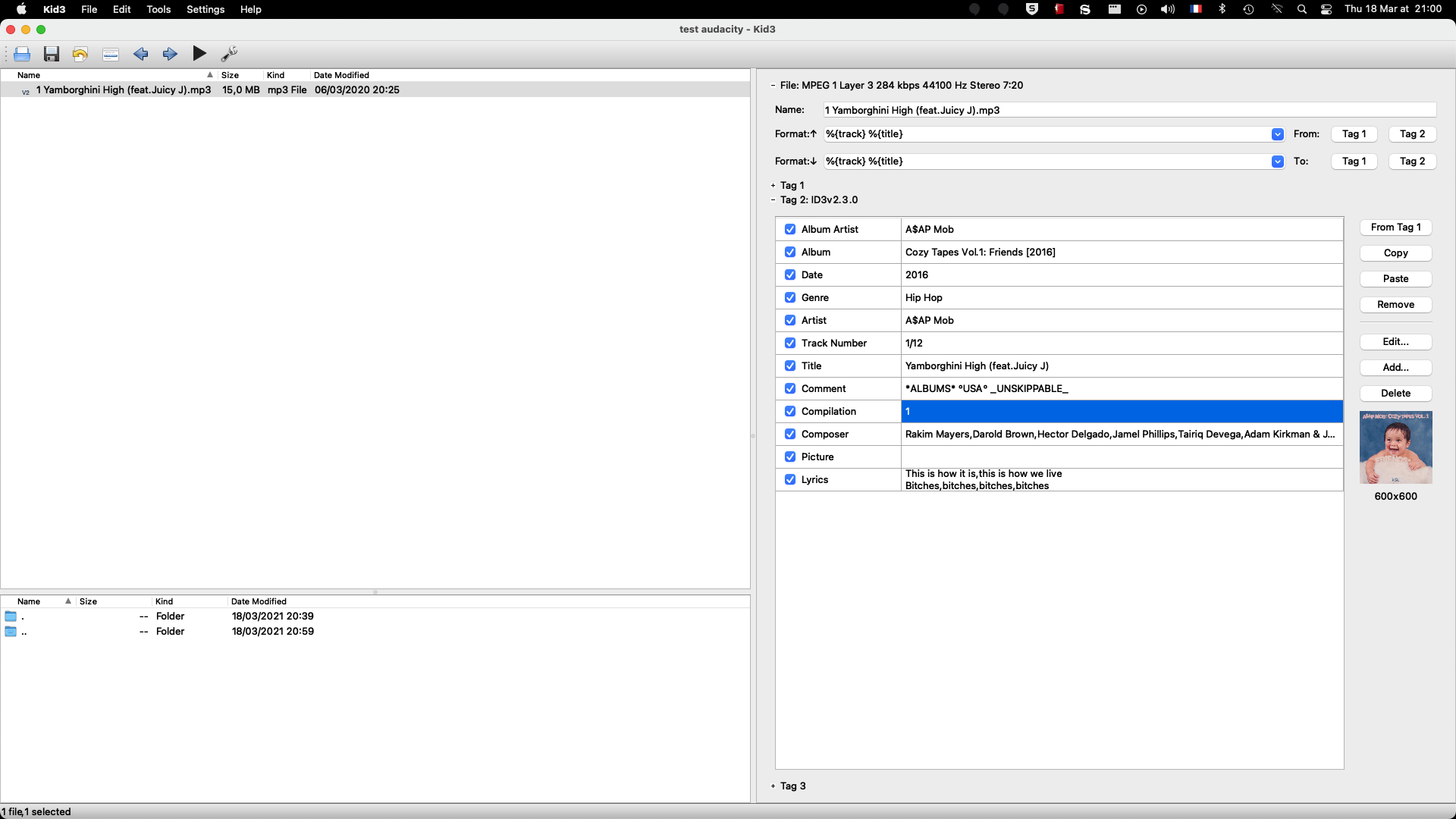Click the Back navigation arrow icon
The height and width of the screenshot is (819, 1456).
[140, 53]
